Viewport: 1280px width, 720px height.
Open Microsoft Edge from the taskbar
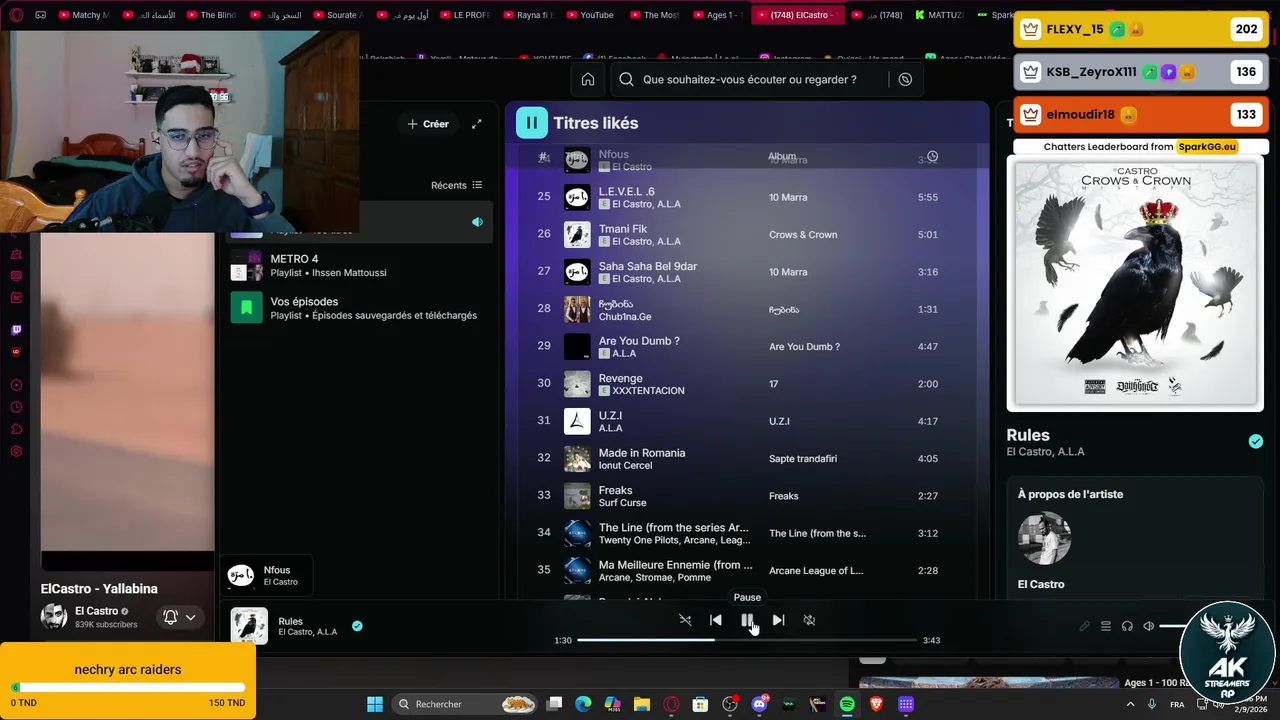(583, 704)
